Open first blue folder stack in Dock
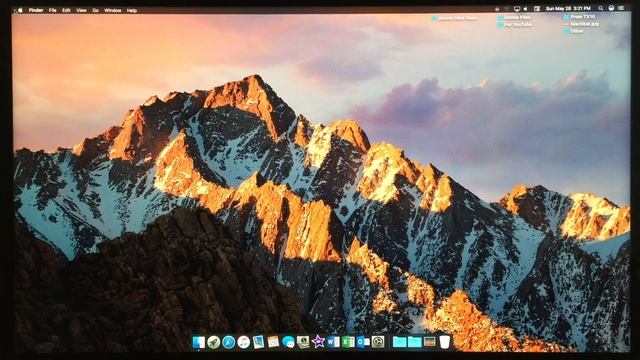This screenshot has width=640, height=360. pos(399,342)
